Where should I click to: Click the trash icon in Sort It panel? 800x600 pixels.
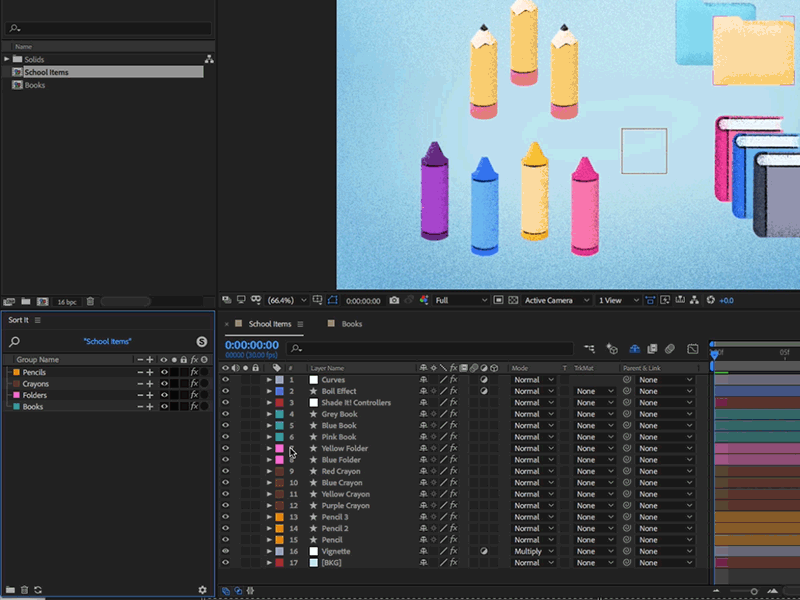[24, 590]
